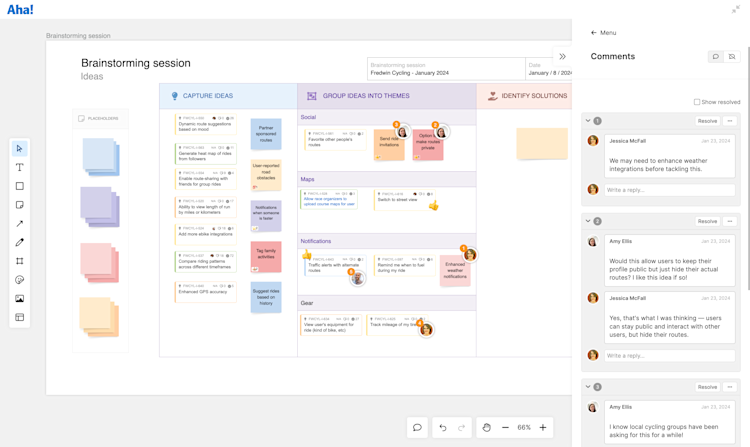The height and width of the screenshot is (447, 750).
Task: Pick the orange placeholder sticky stack
Action: pyautogui.click(x=99, y=317)
